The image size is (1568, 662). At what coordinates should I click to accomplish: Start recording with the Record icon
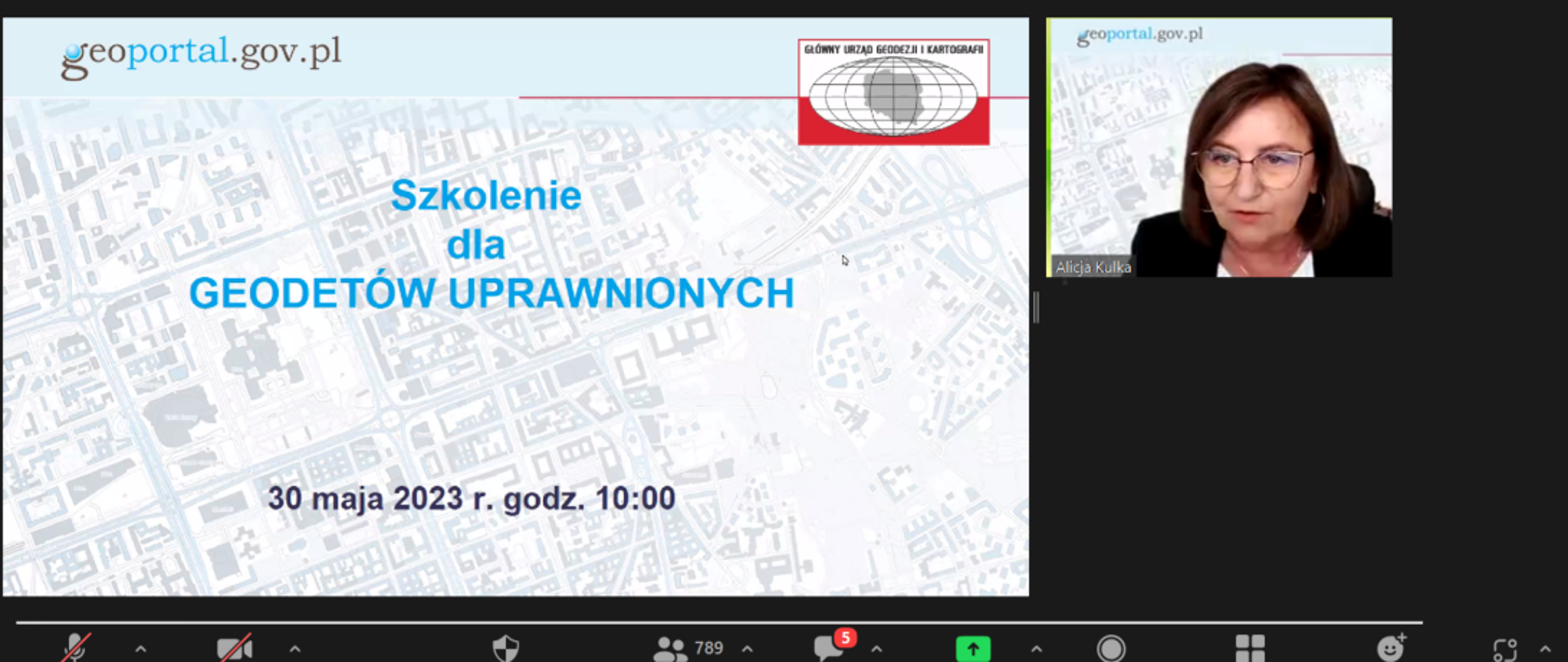[1111, 649]
